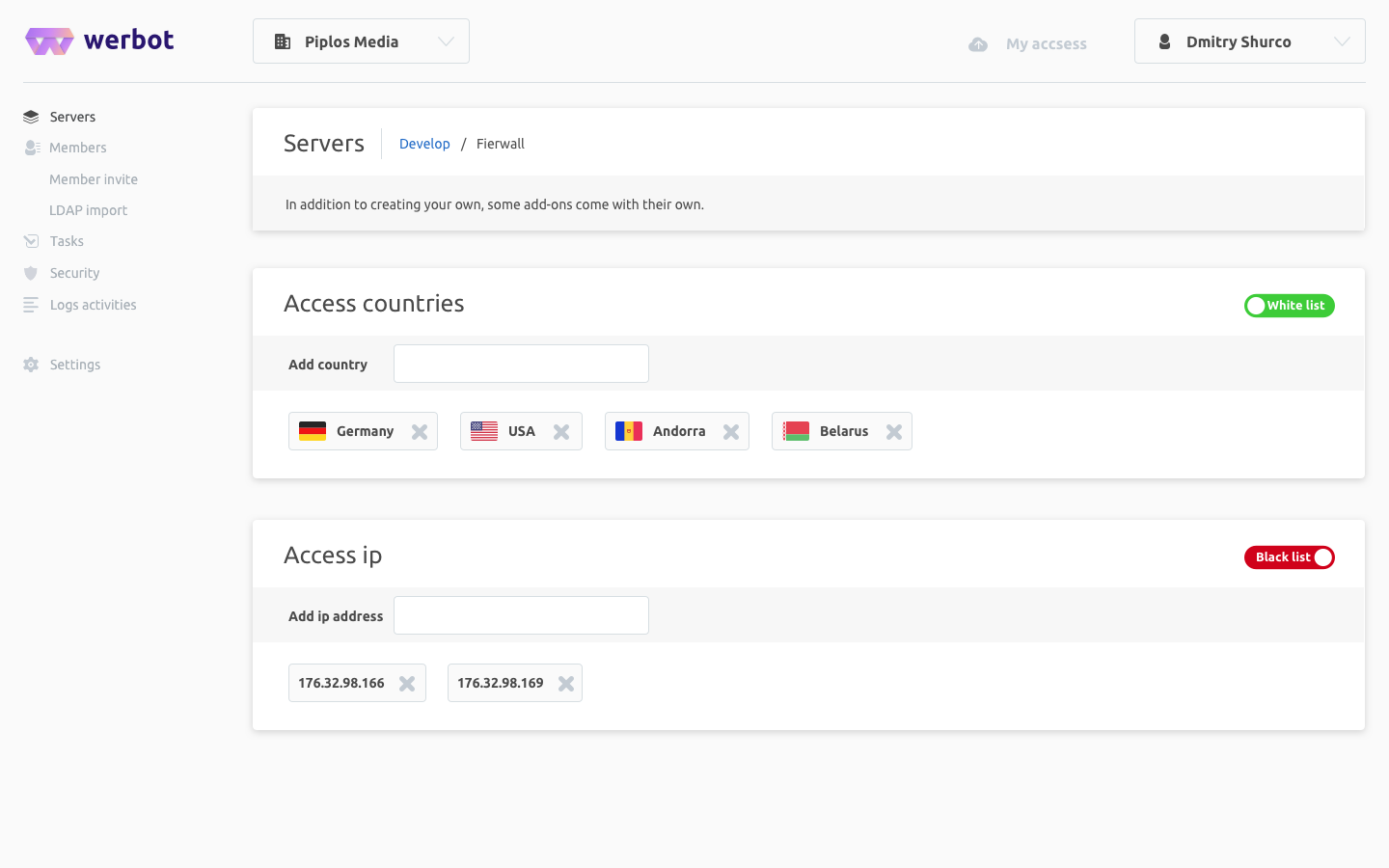Image resolution: width=1389 pixels, height=868 pixels.
Task: Click the USA flag icon
Action: [x=484, y=431]
